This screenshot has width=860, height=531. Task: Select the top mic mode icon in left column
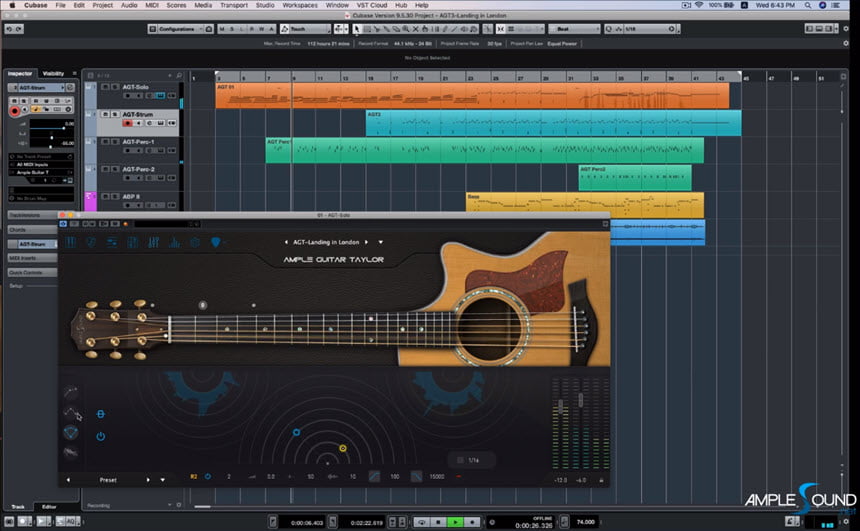coord(71,392)
